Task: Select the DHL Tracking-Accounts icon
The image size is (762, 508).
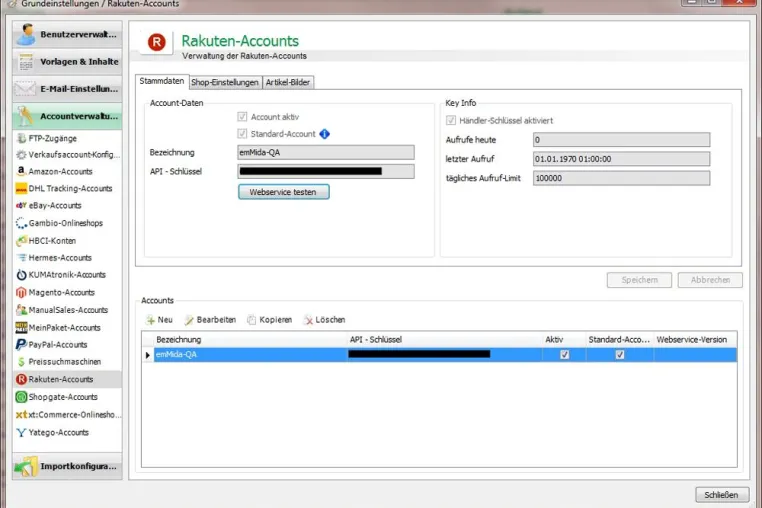Action: [21, 188]
